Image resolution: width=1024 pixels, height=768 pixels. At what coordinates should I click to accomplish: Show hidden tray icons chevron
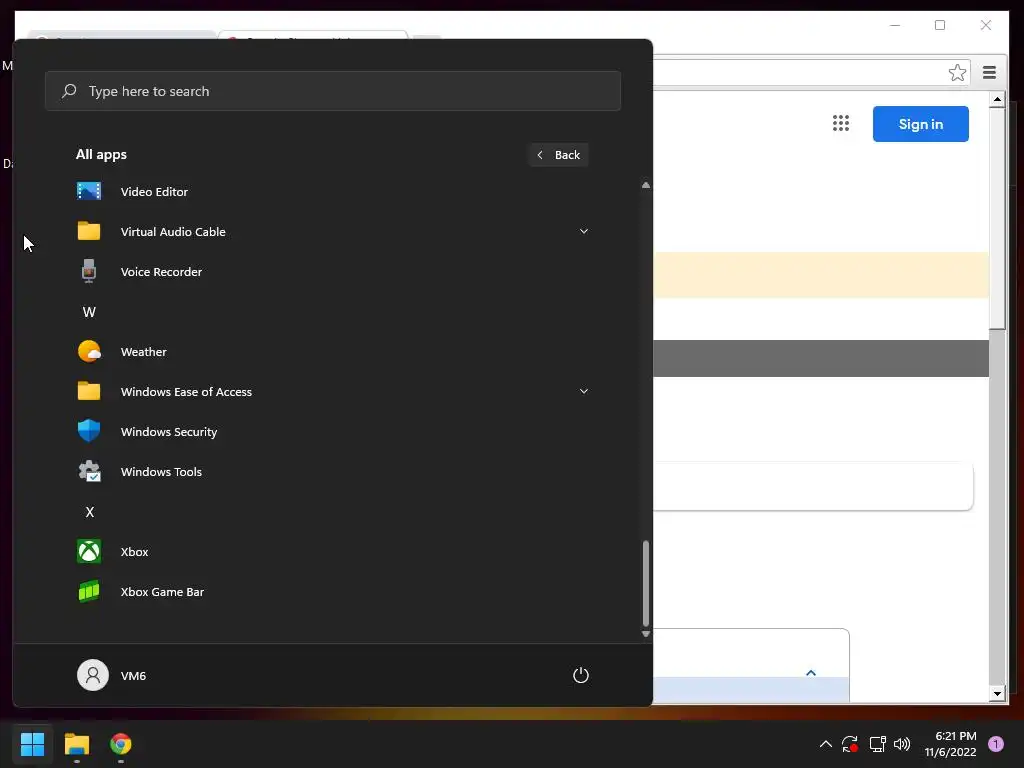point(825,744)
